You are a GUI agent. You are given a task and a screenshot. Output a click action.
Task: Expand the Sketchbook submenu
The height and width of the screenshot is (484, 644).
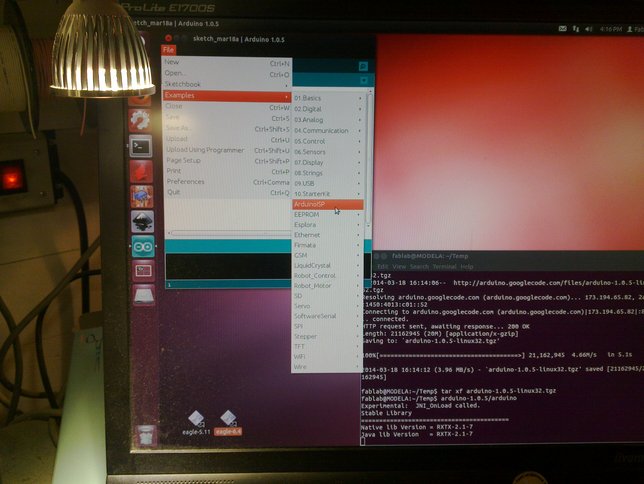(x=227, y=84)
